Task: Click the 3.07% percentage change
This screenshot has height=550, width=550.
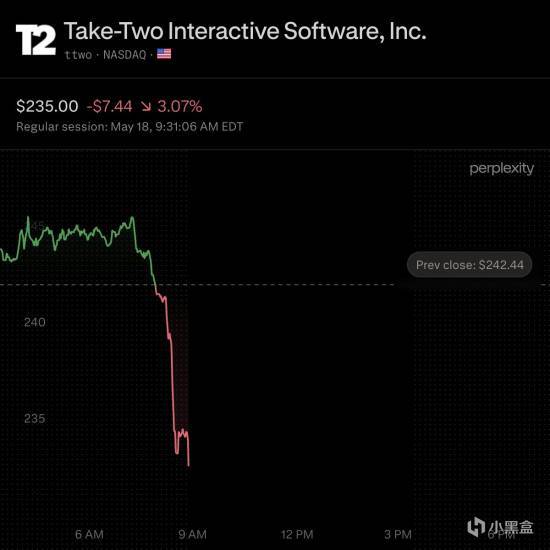Action: pyautogui.click(x=180, y=106)
